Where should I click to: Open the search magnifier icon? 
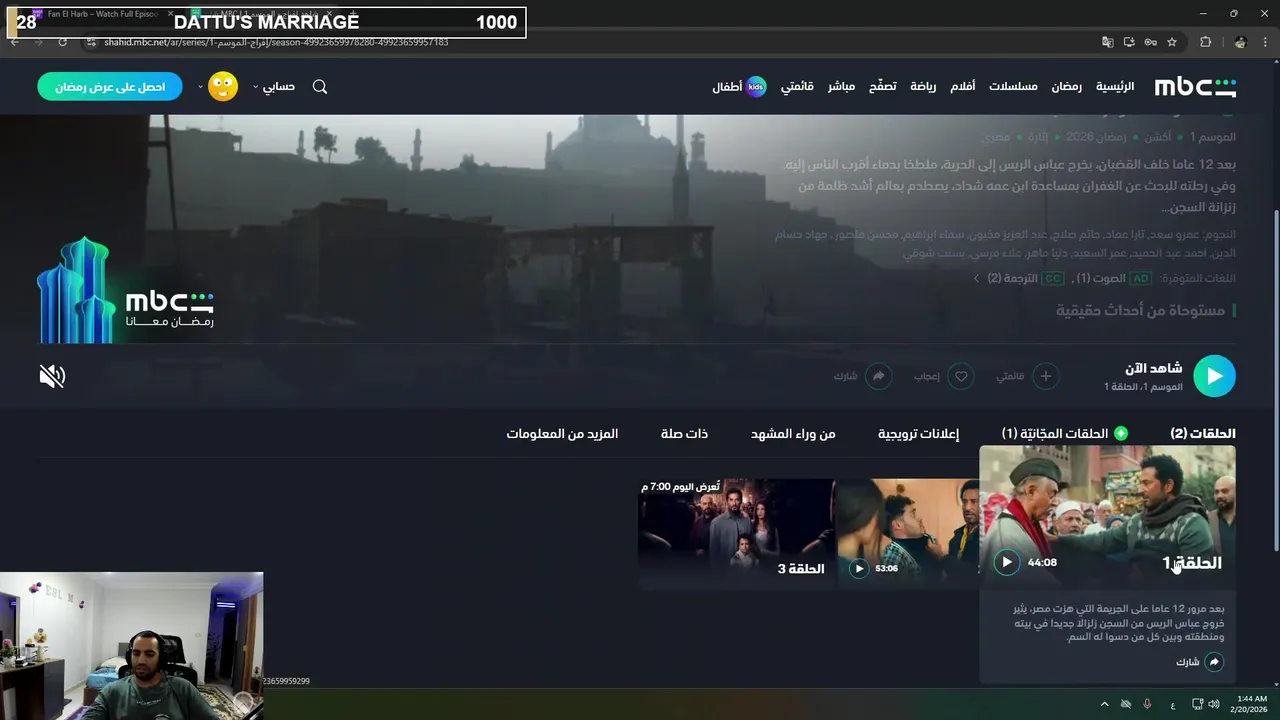[320, 87]
